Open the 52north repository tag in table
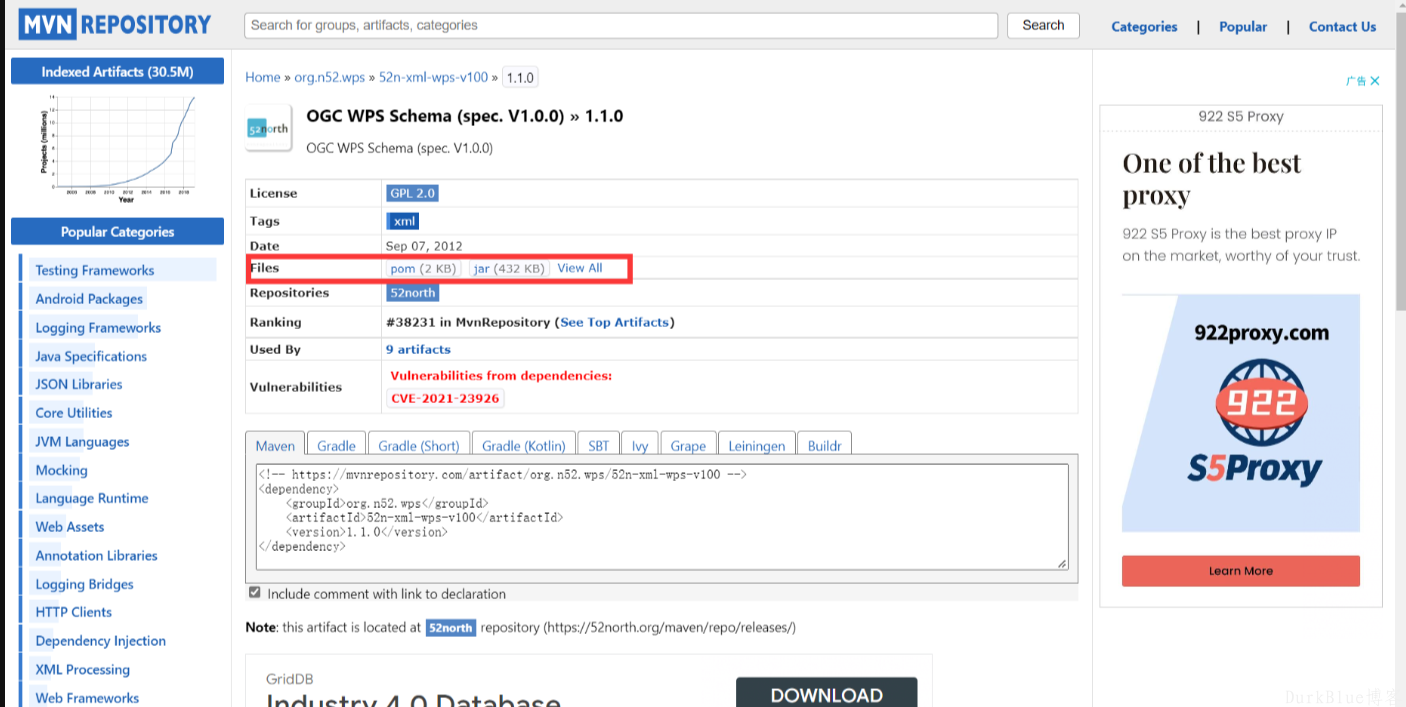The image size is (1406, 707). (413, 293)
